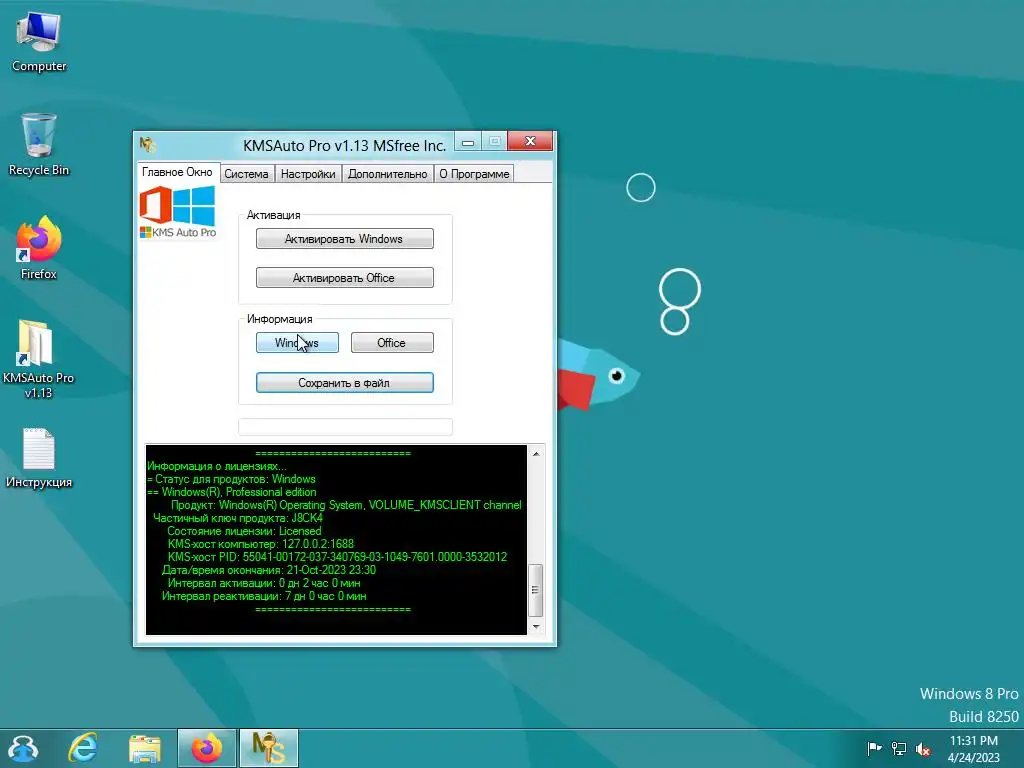This screenshot has height=768, width=1024.
Task: Click log line 'Дата/время окончания: 21-Oct-2023 23:30'
Action: point(268,570)
